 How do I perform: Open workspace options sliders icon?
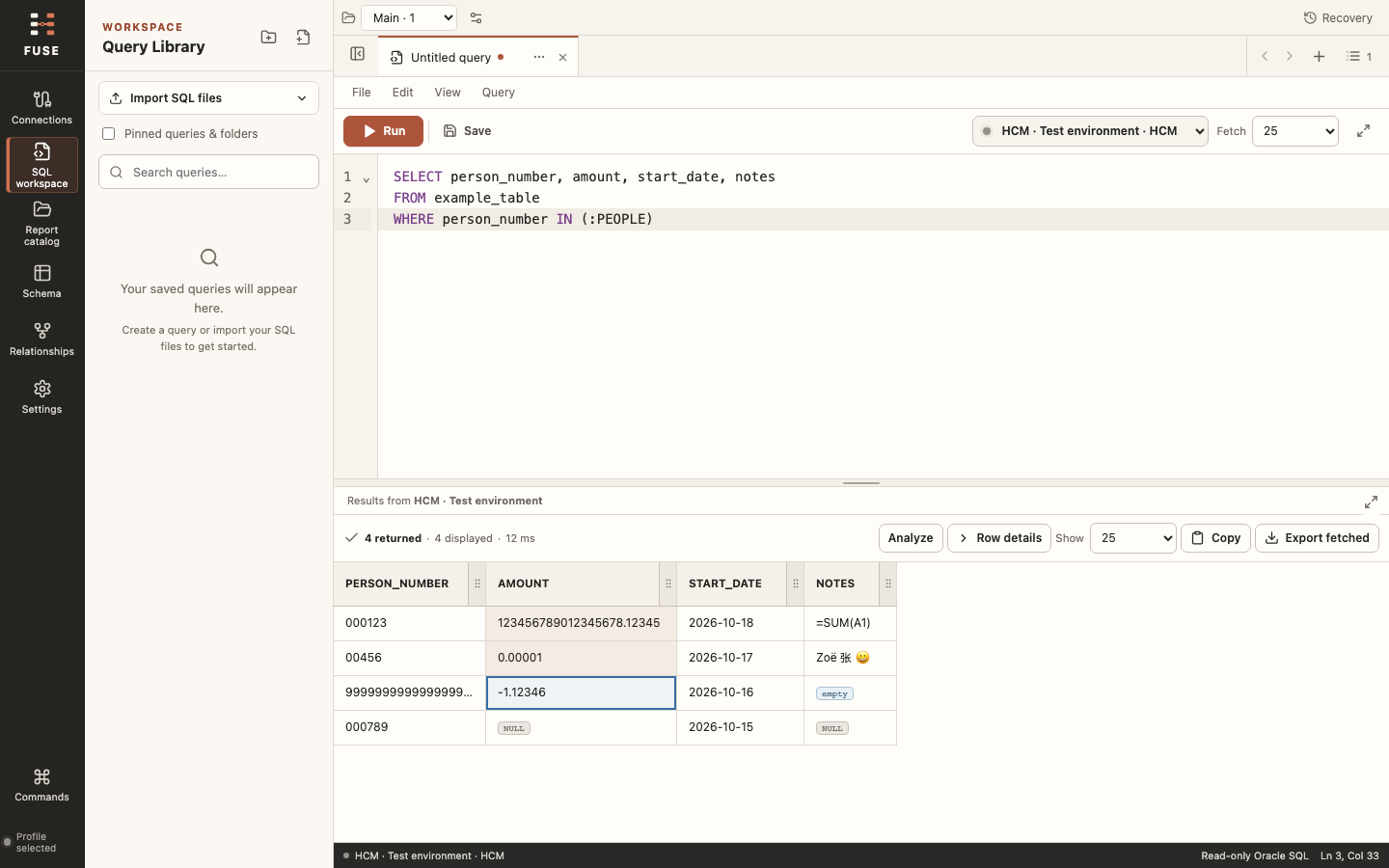pos(476,17)
